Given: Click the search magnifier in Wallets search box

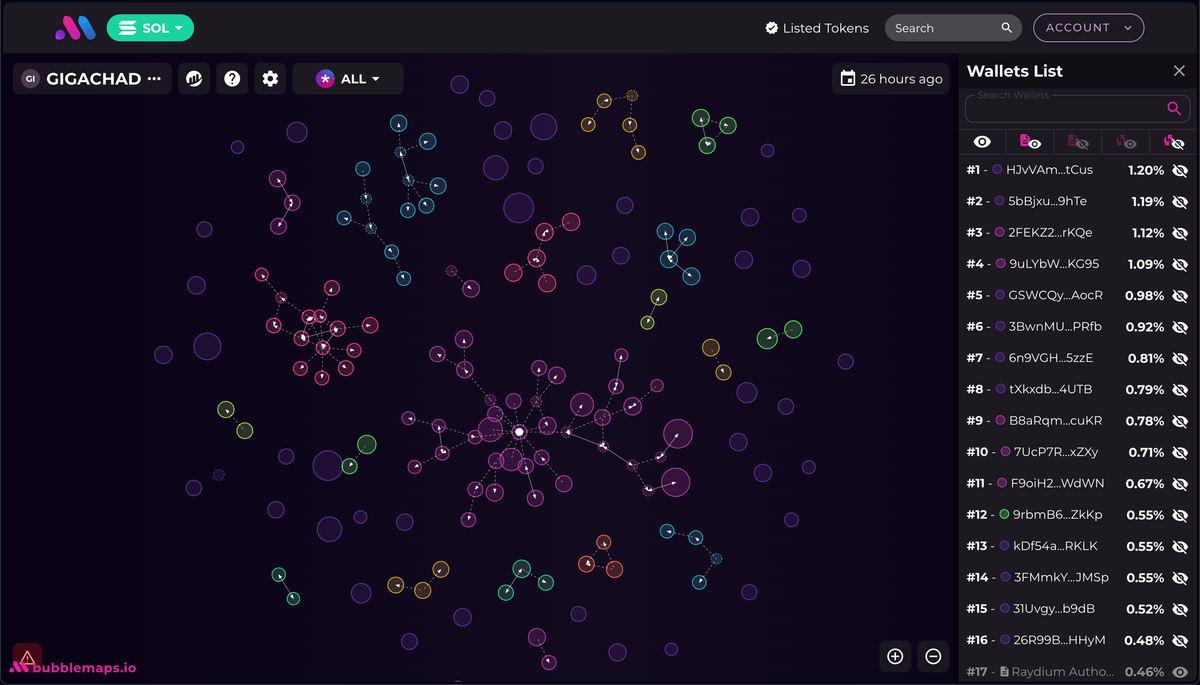Looking at the screenshot, I should click(x=1173, y=108).
